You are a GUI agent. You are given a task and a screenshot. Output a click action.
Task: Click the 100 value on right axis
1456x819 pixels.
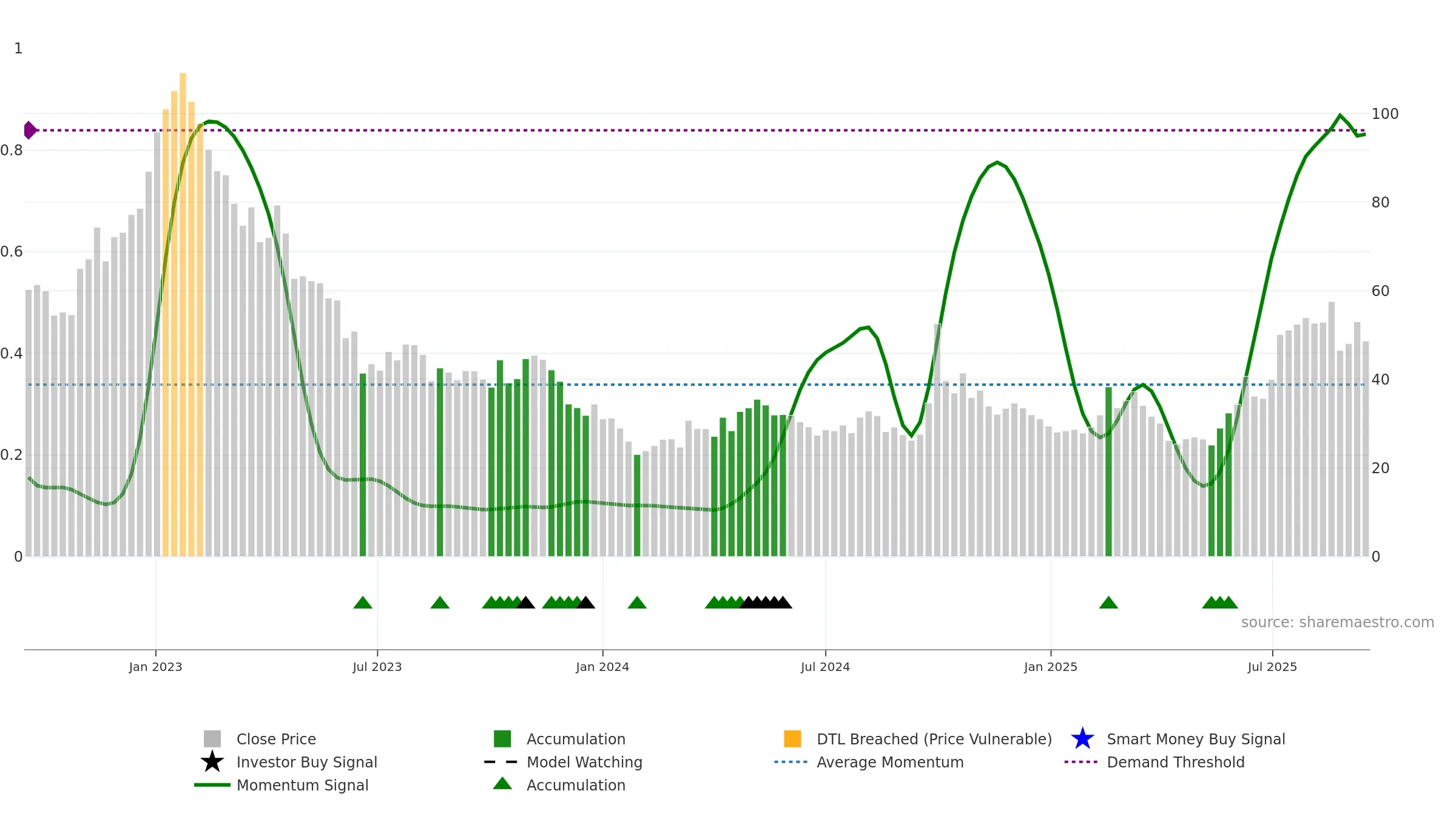point(1385,114)
